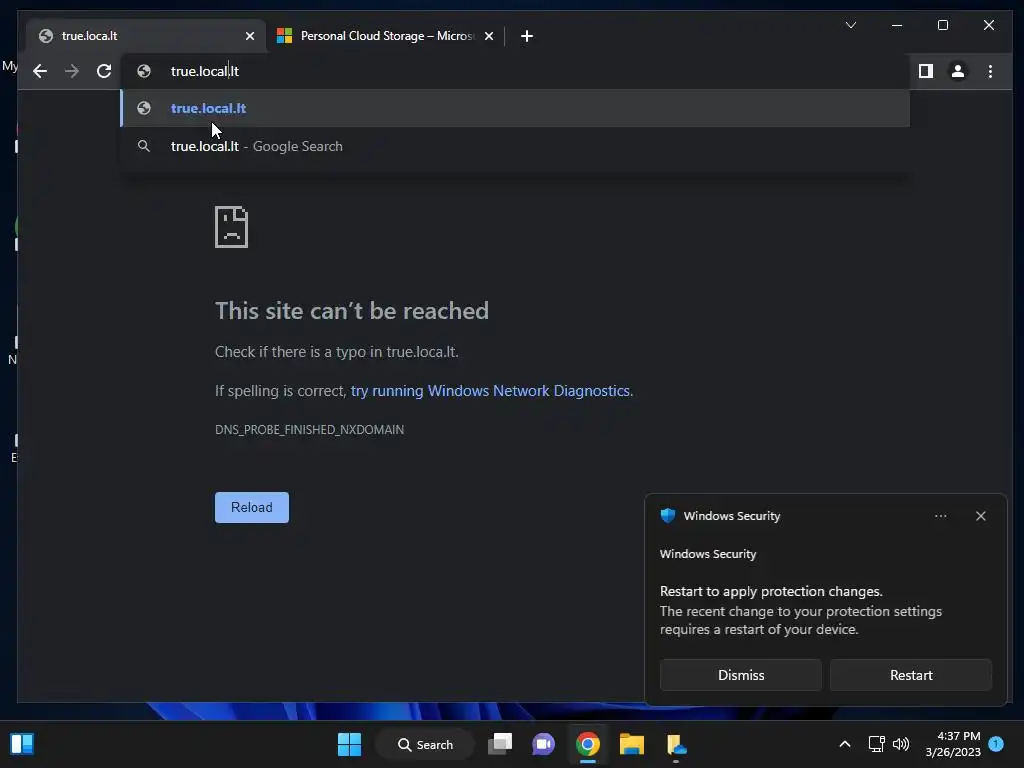Click Restart in the Windows Security notification
Viewport: 1024px width, 768px height.
coord(910,675)
